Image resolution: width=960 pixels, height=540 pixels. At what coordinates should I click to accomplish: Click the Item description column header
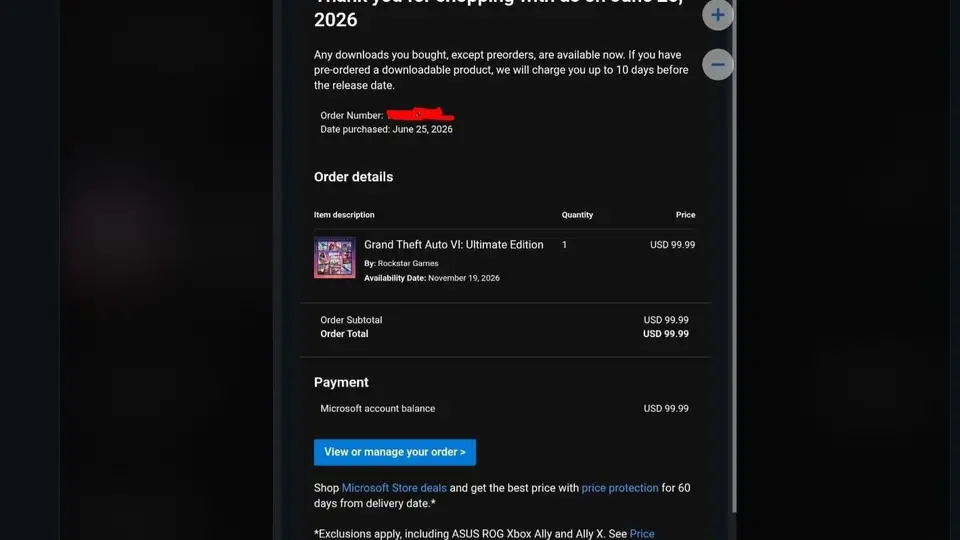[344, 215]
